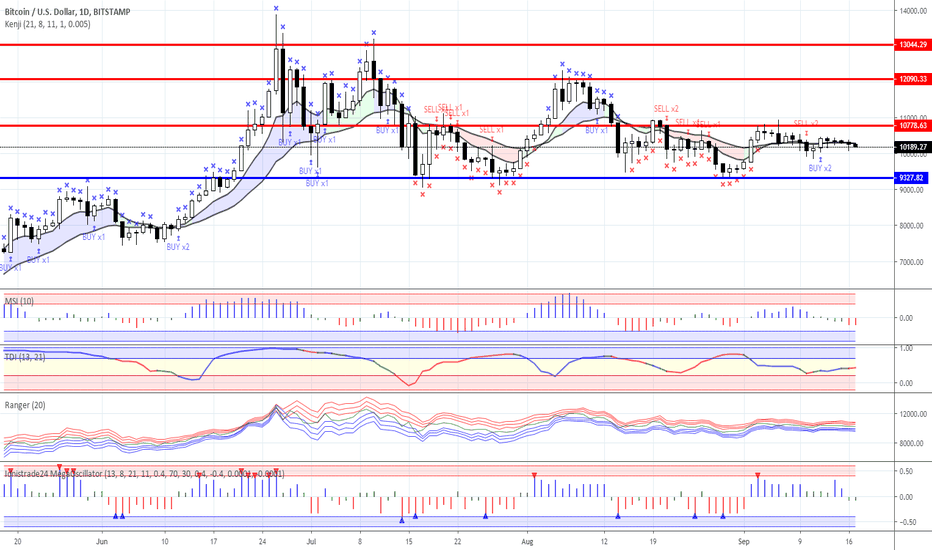This screenshot has height=550, width=932.
Task: Click the 22 date label on time axis
Action: 457,542
